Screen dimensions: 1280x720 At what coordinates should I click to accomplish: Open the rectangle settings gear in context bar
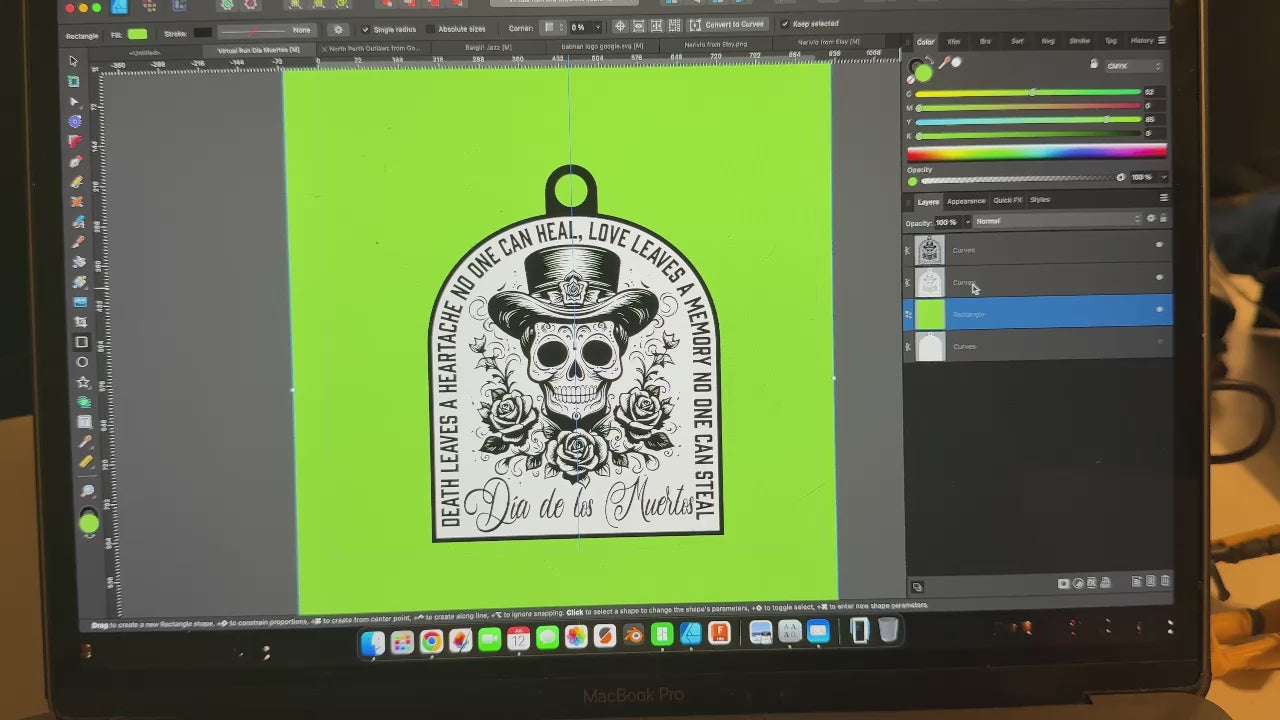click(x=338, y=29)
